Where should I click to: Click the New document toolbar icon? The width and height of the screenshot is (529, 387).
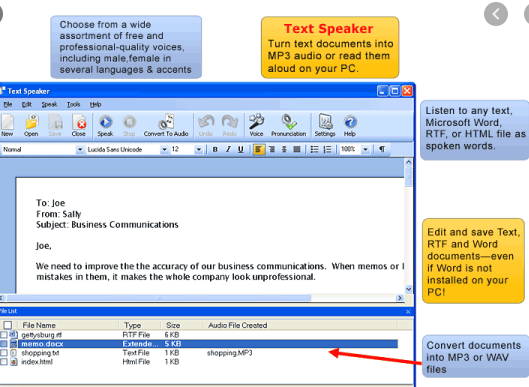(x=7, y=125)
